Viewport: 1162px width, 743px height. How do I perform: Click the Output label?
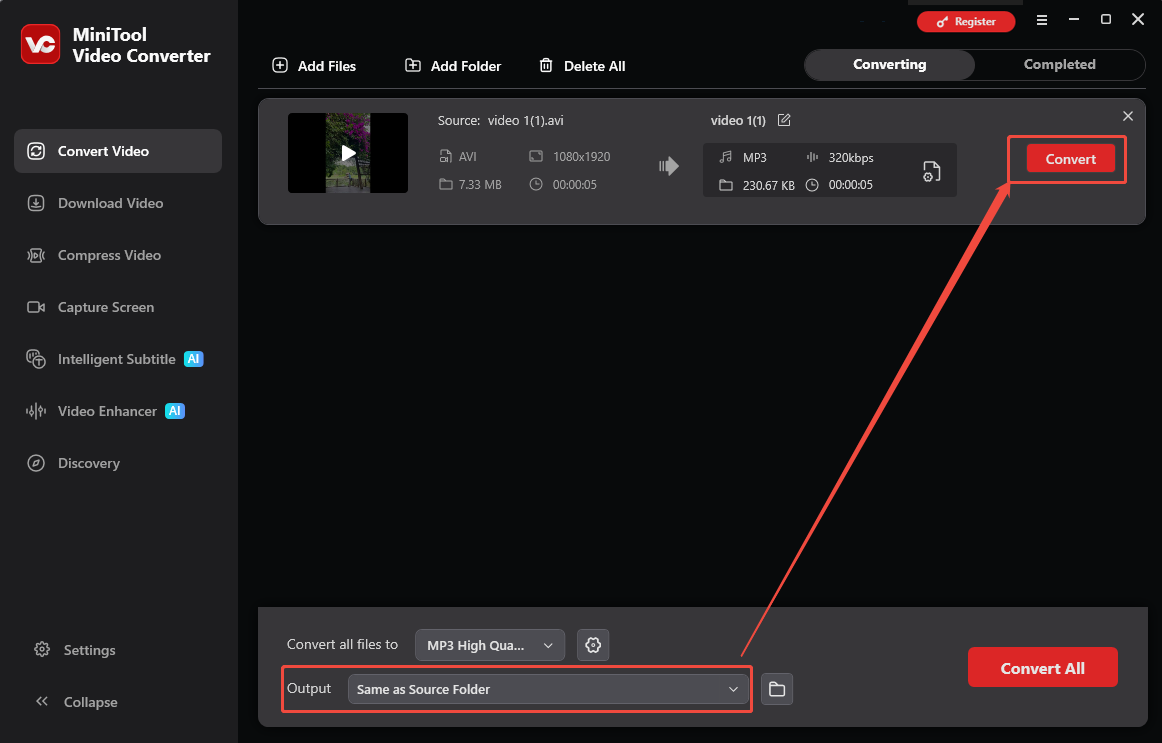309,688
